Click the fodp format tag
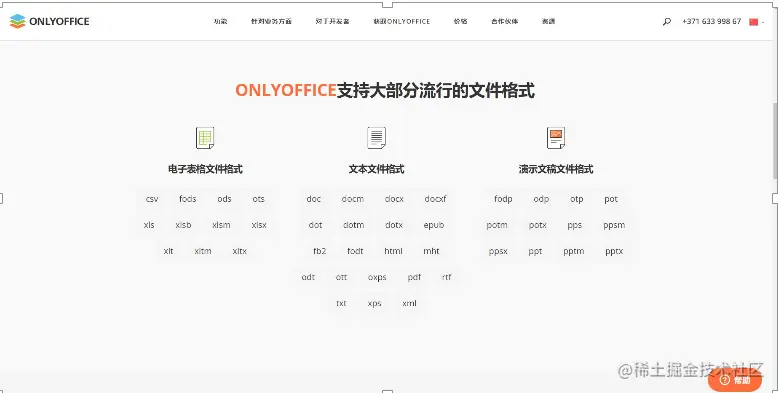Screen dimensions: 778x393 [503, 199]
